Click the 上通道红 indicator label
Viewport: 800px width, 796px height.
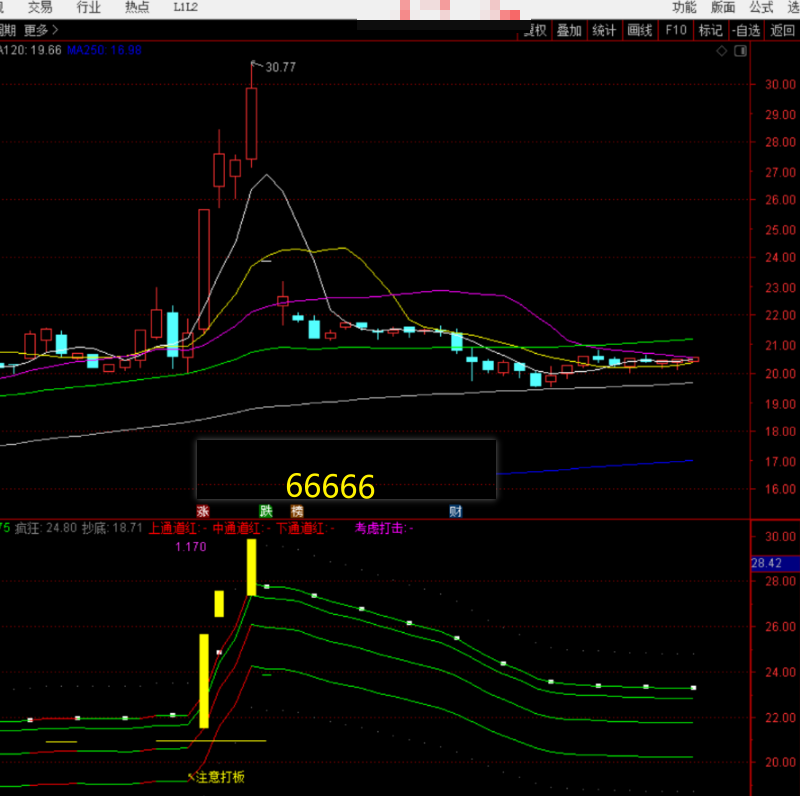178,529
